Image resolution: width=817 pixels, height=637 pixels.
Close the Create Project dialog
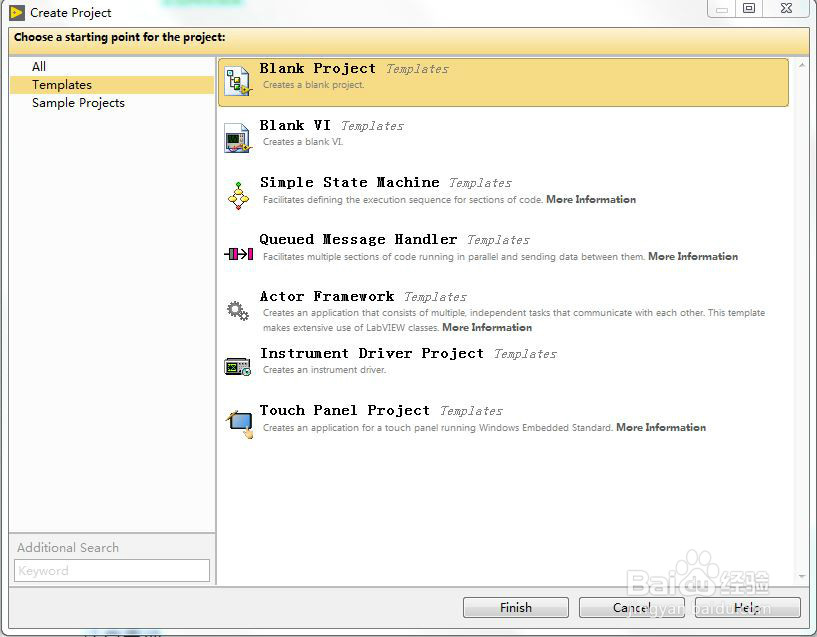pos(787,8)
